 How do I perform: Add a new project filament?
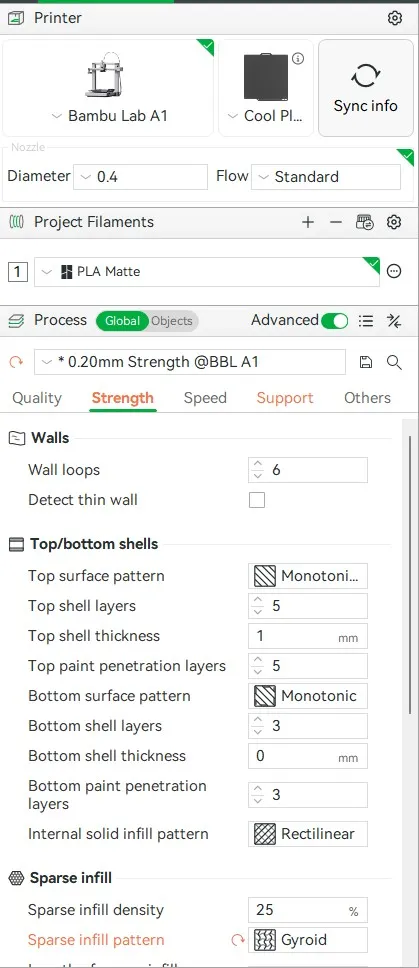tap(308, 222)
